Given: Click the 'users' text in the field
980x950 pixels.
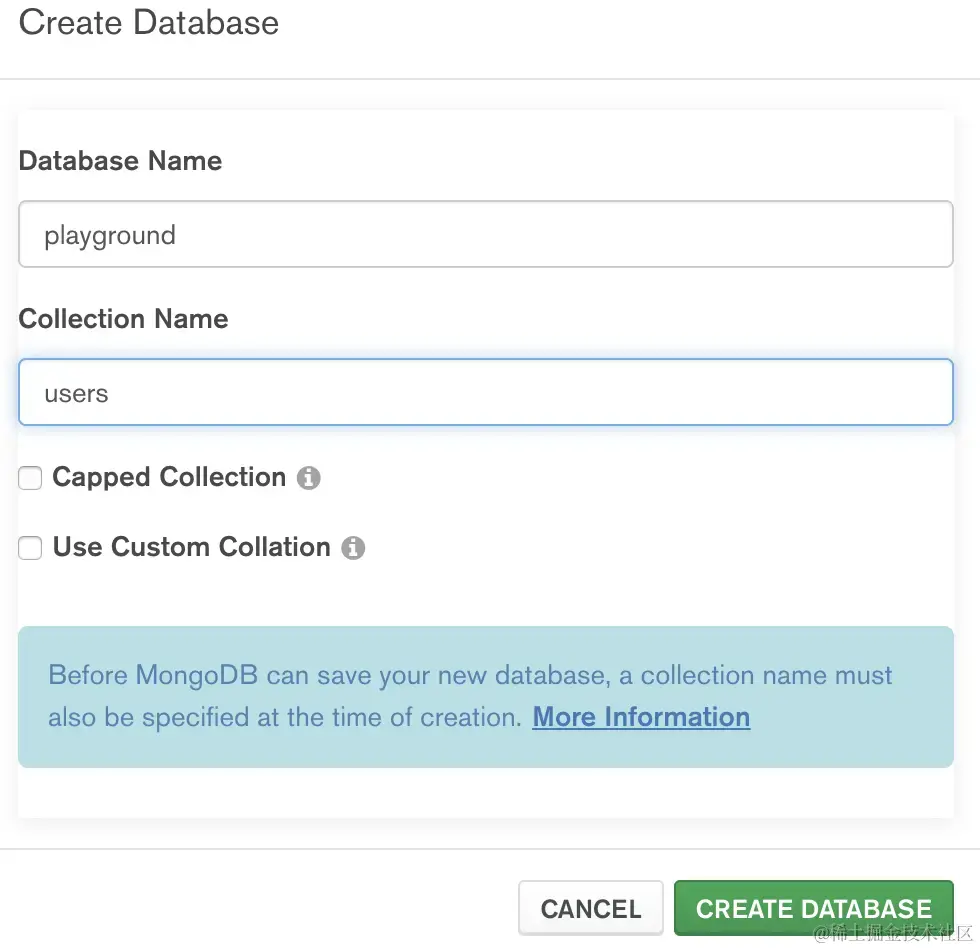Looking at the screenshot, I should (76, 393).
